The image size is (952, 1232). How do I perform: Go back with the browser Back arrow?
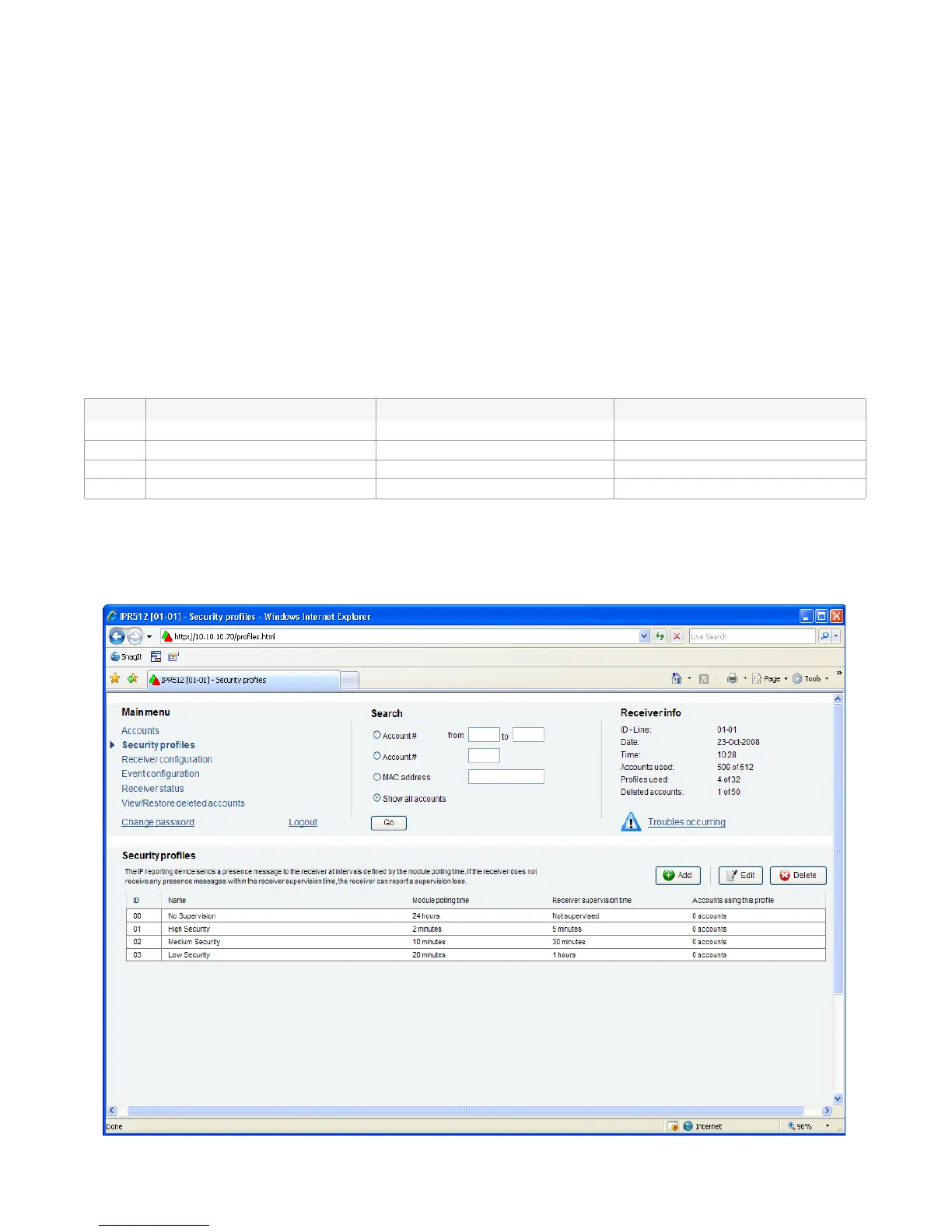[117, 636]
